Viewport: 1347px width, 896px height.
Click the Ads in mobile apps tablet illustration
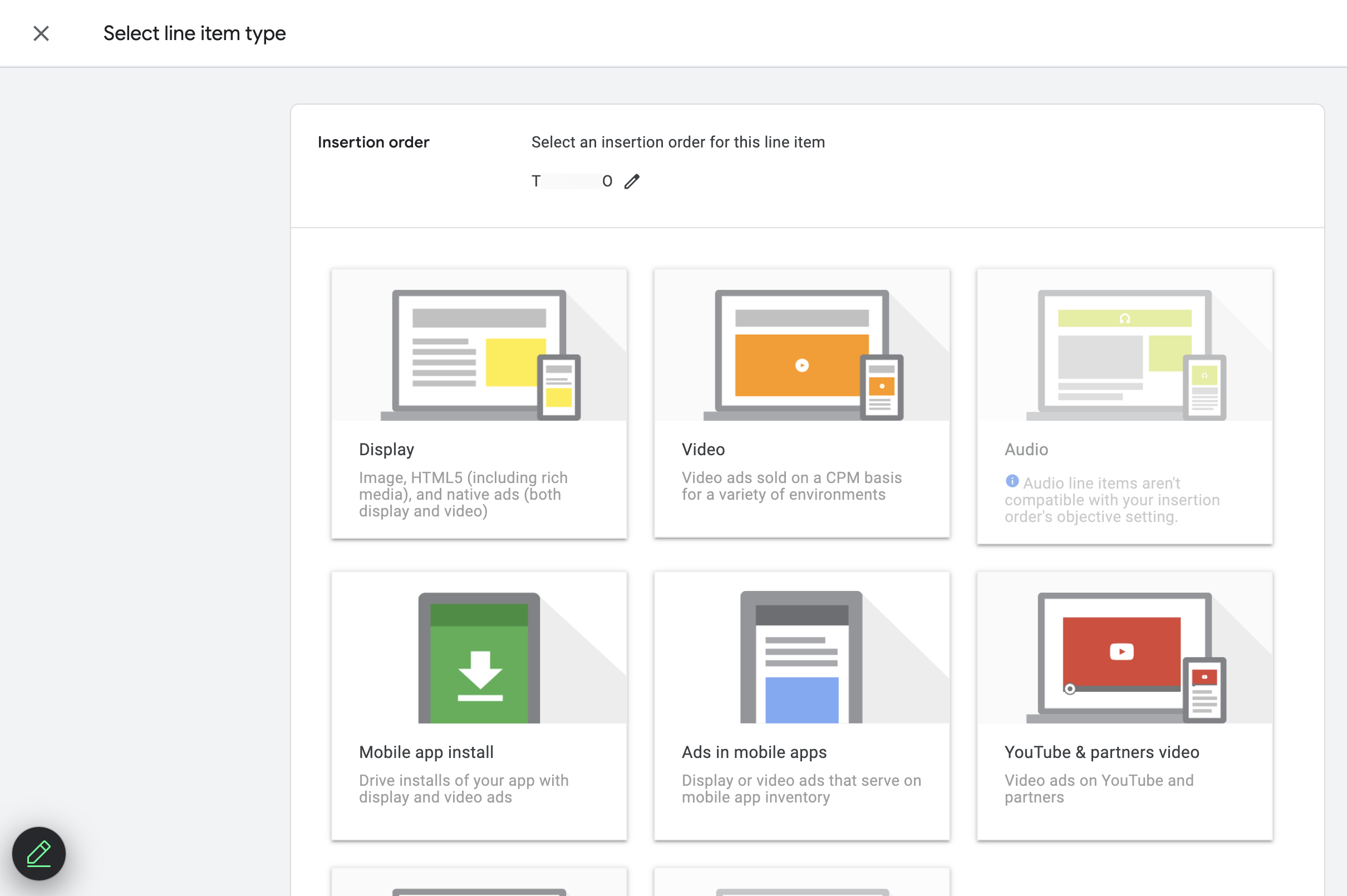[x=801, y=658]
